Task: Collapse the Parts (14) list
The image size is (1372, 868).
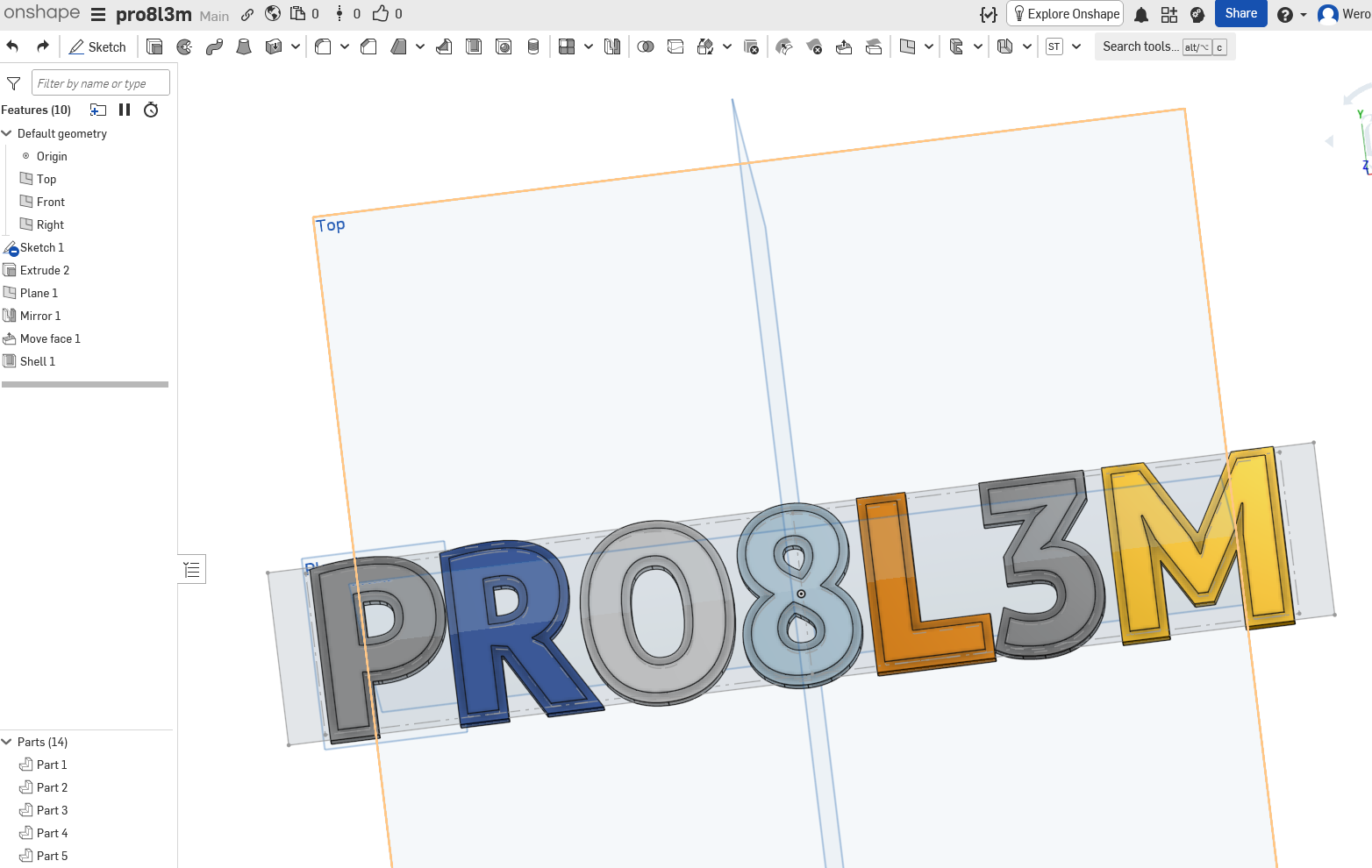Action: coord(7,742)
